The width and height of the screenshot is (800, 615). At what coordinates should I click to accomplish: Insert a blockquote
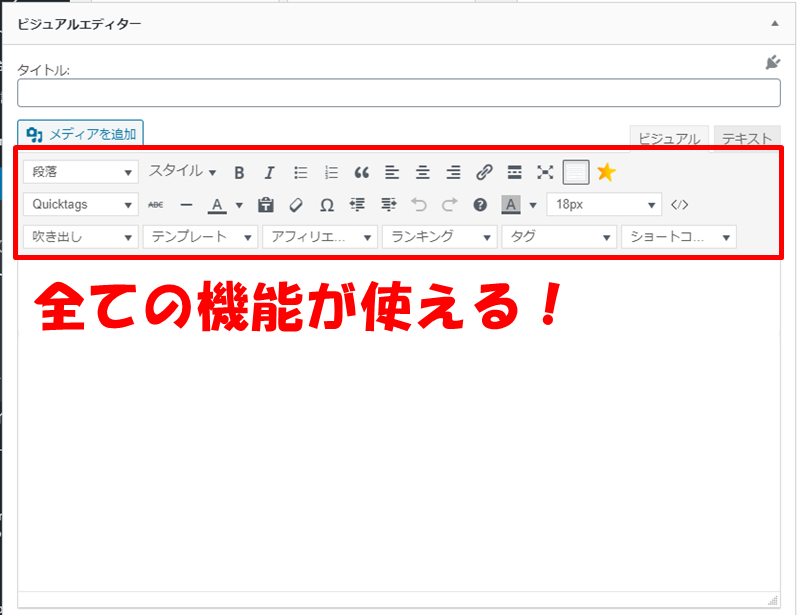[362, 172]
